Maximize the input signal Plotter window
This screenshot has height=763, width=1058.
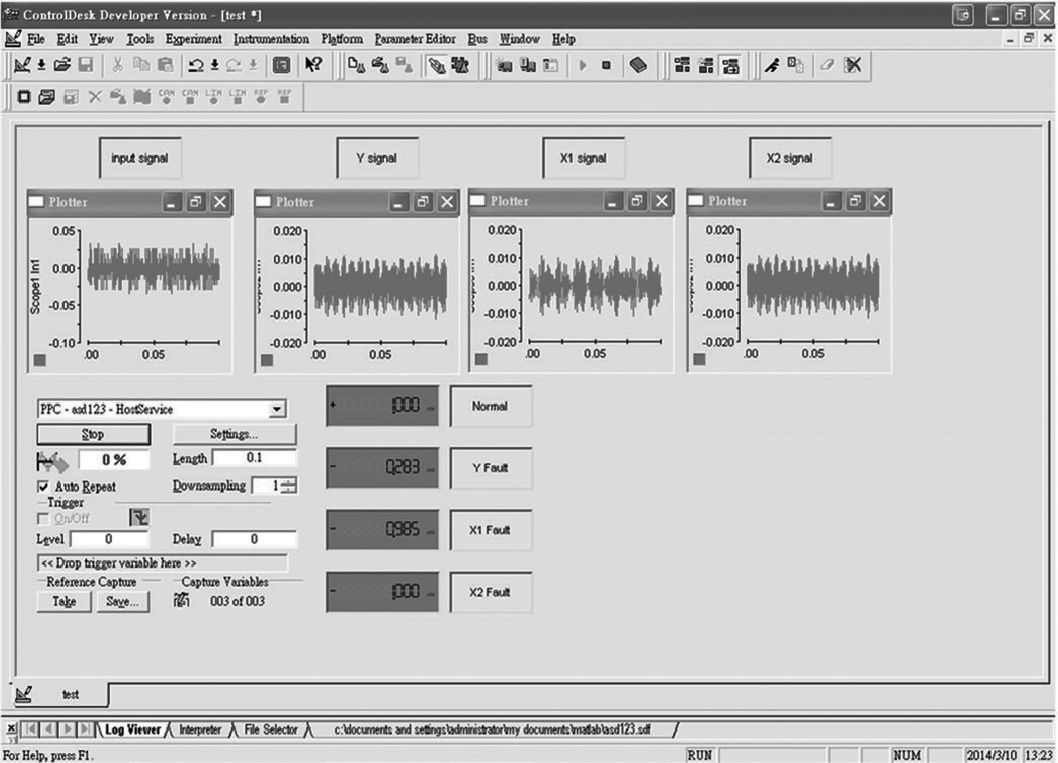click(196, 202)
